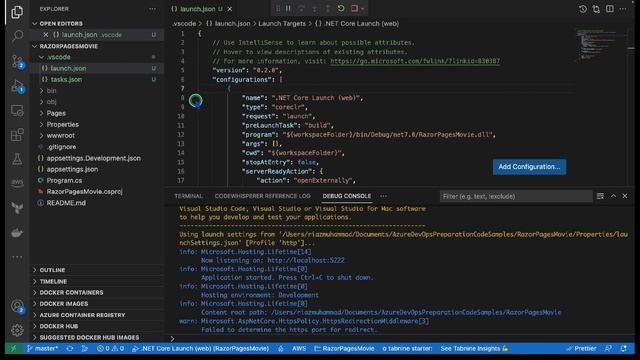
Task: Stop the debugging session
Action: point(354,9)
